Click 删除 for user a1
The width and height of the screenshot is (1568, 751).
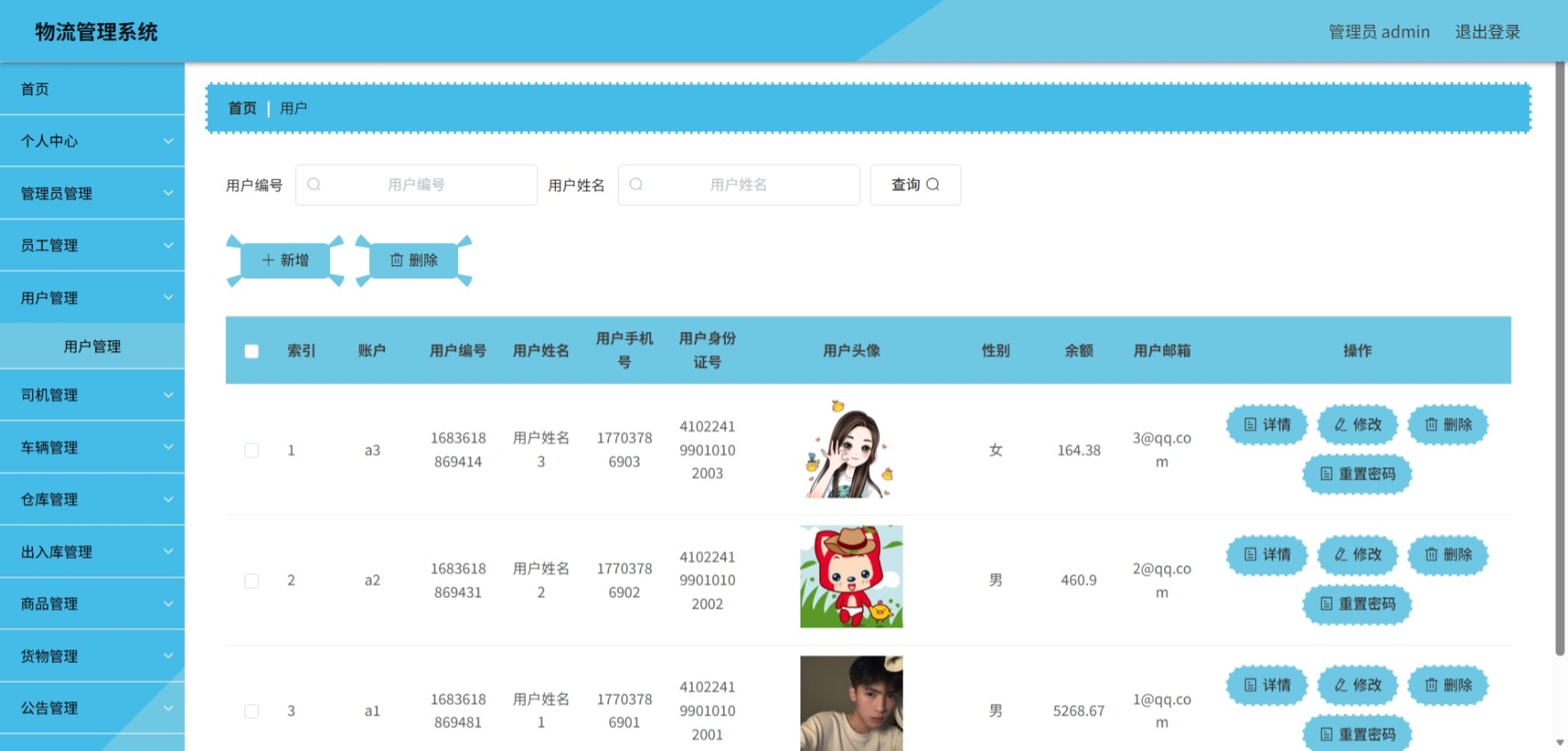(1448, 685)
